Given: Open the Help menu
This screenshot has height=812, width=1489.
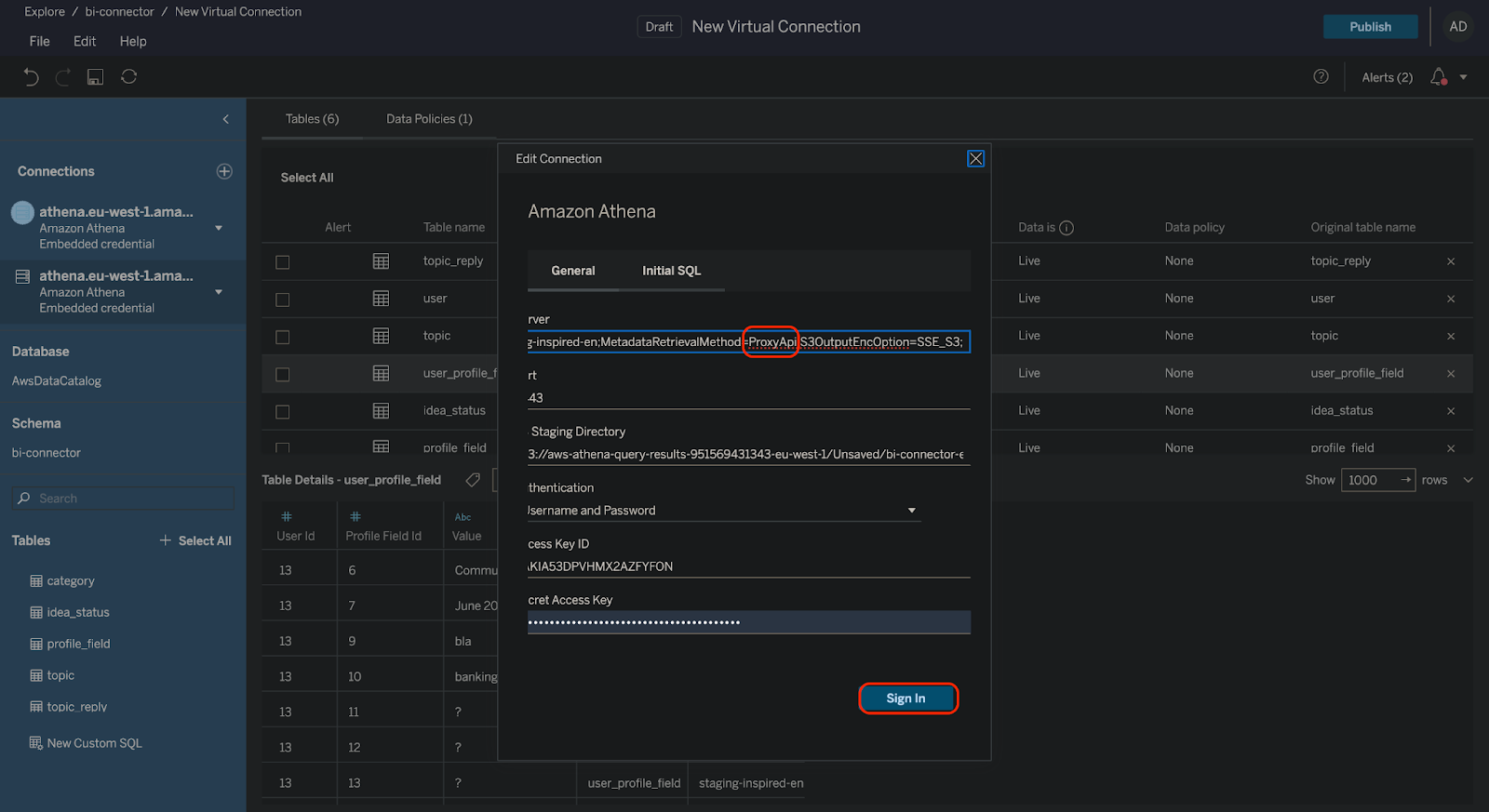Looking at the screenshot, I should [x=133, y=41].
